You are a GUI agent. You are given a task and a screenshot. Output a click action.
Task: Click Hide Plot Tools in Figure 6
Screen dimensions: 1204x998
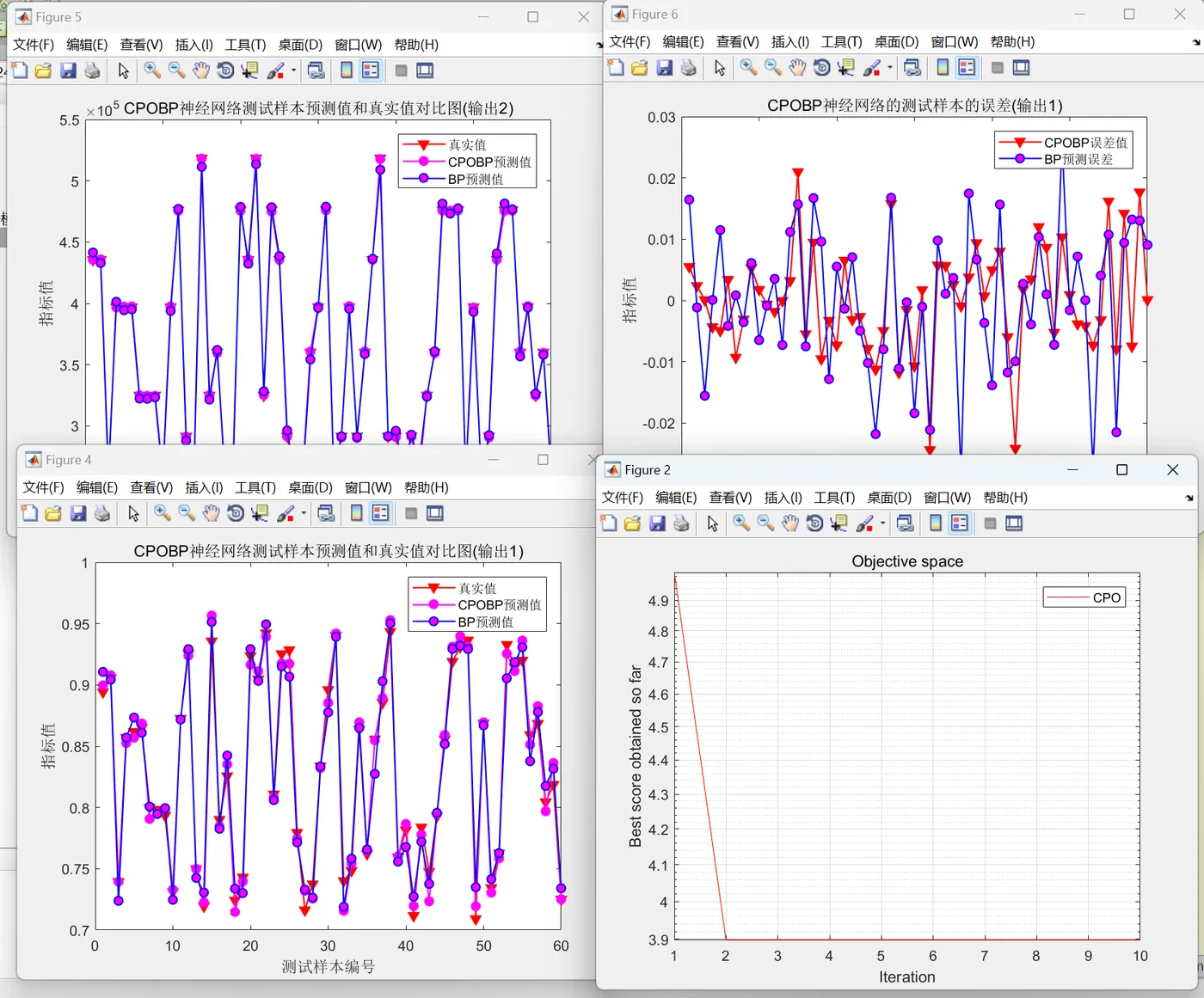pos(998,67)
